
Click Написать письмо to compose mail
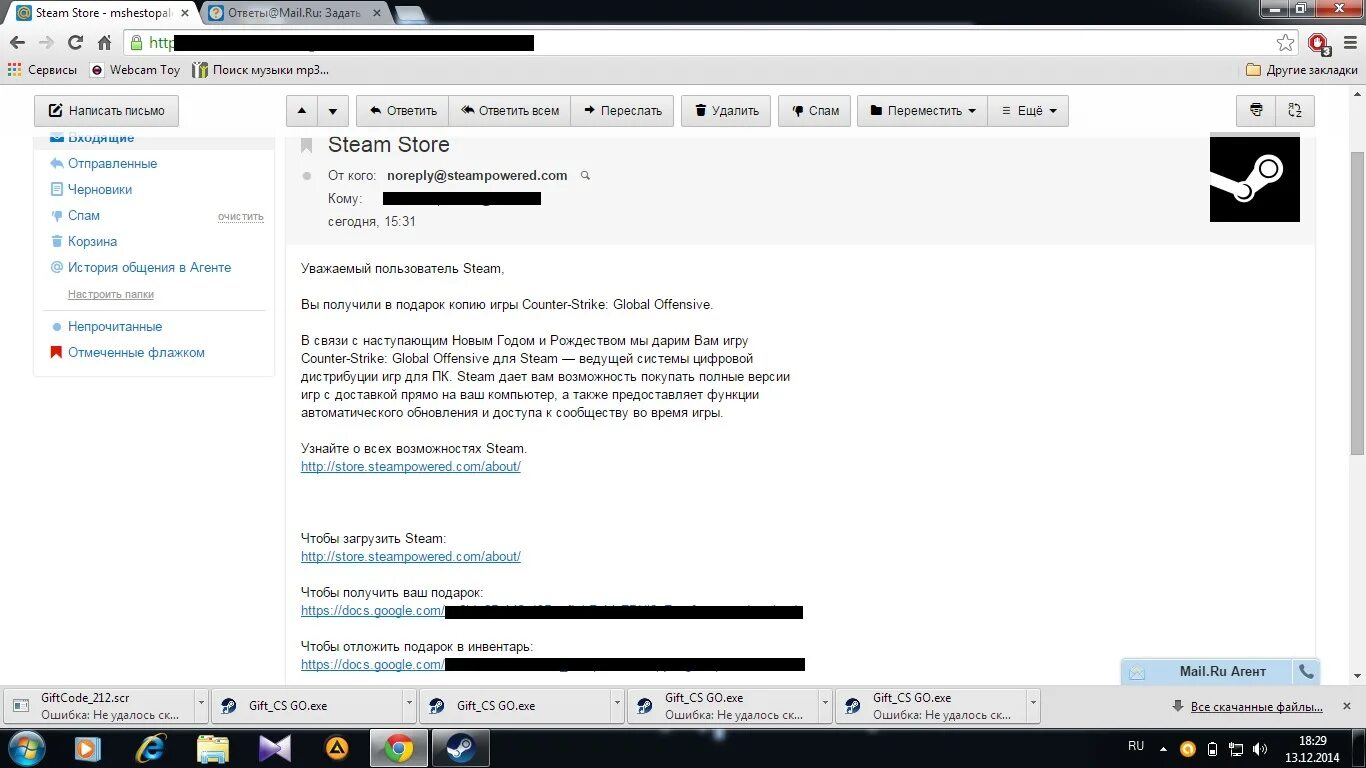pyautogui.click(x=106, y=111)
